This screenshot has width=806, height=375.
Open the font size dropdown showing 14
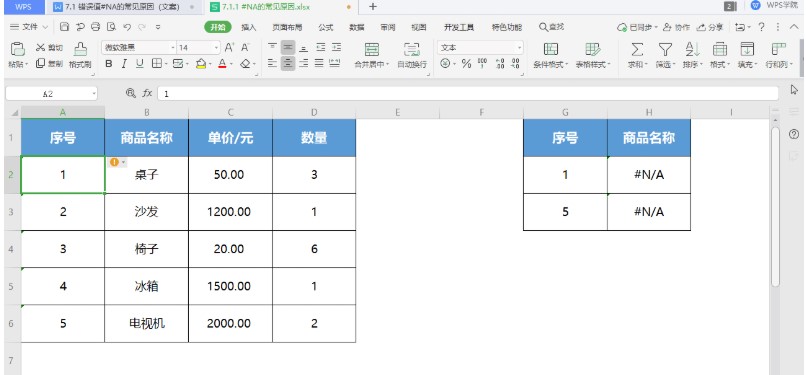pos(216,48)
